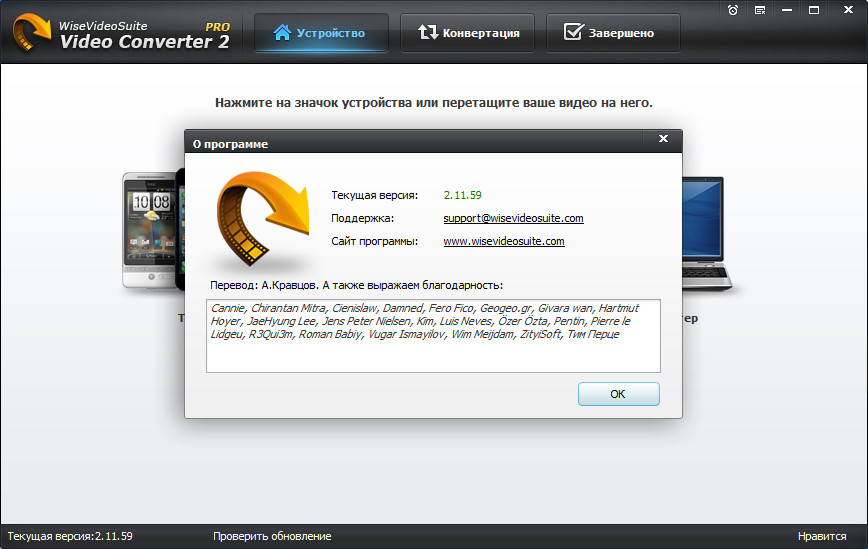Click the checkmark icon on Завершено tab
Screen dimensions: 868x549
[573, 33]
